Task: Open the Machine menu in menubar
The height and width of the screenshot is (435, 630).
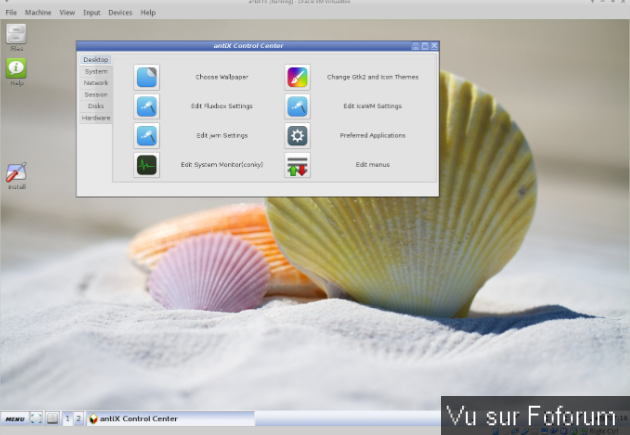Action: pos(39,12)
